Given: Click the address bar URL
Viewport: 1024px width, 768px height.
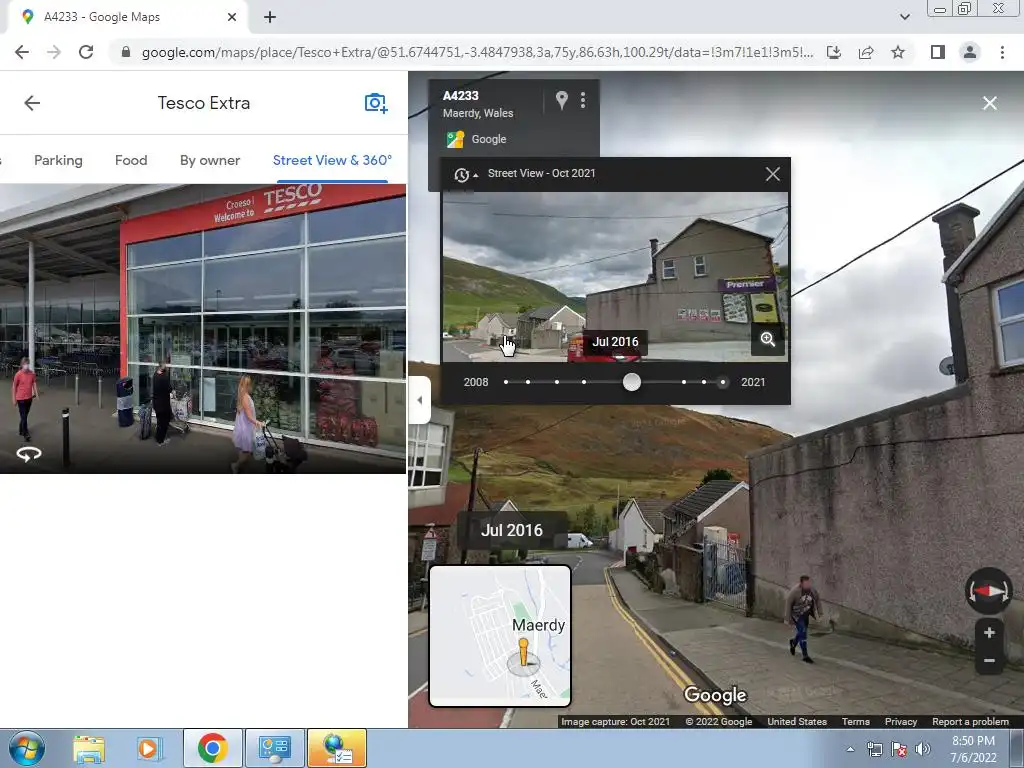Looking at the screenshot, I should [477, 52].
